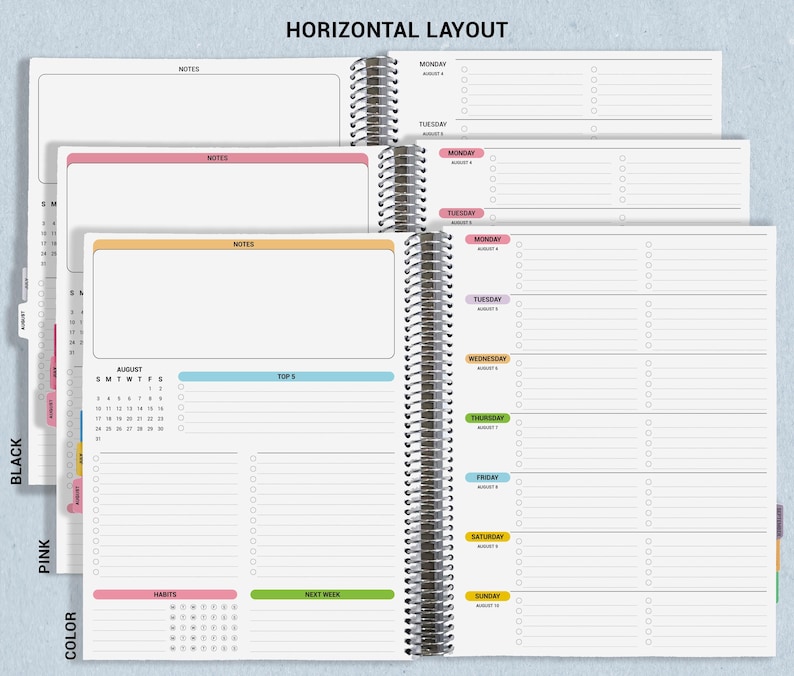The height and width of the screenshot is (676, 794).
Task: Click the yellow SATURDAY label
Action: coord(488,537)
